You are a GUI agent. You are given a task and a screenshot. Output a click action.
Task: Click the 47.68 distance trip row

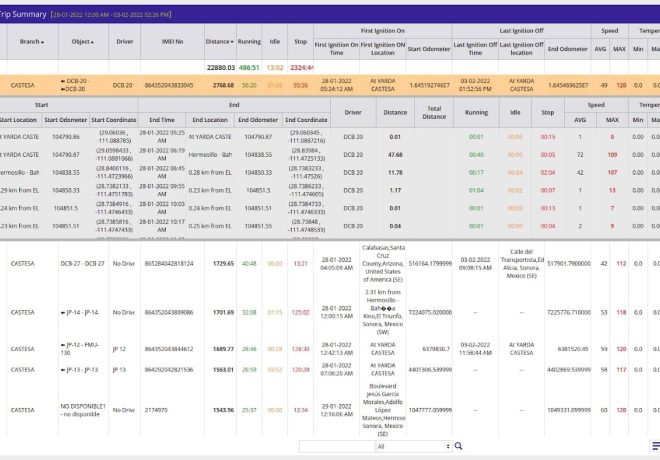click(x=395, y=154)
